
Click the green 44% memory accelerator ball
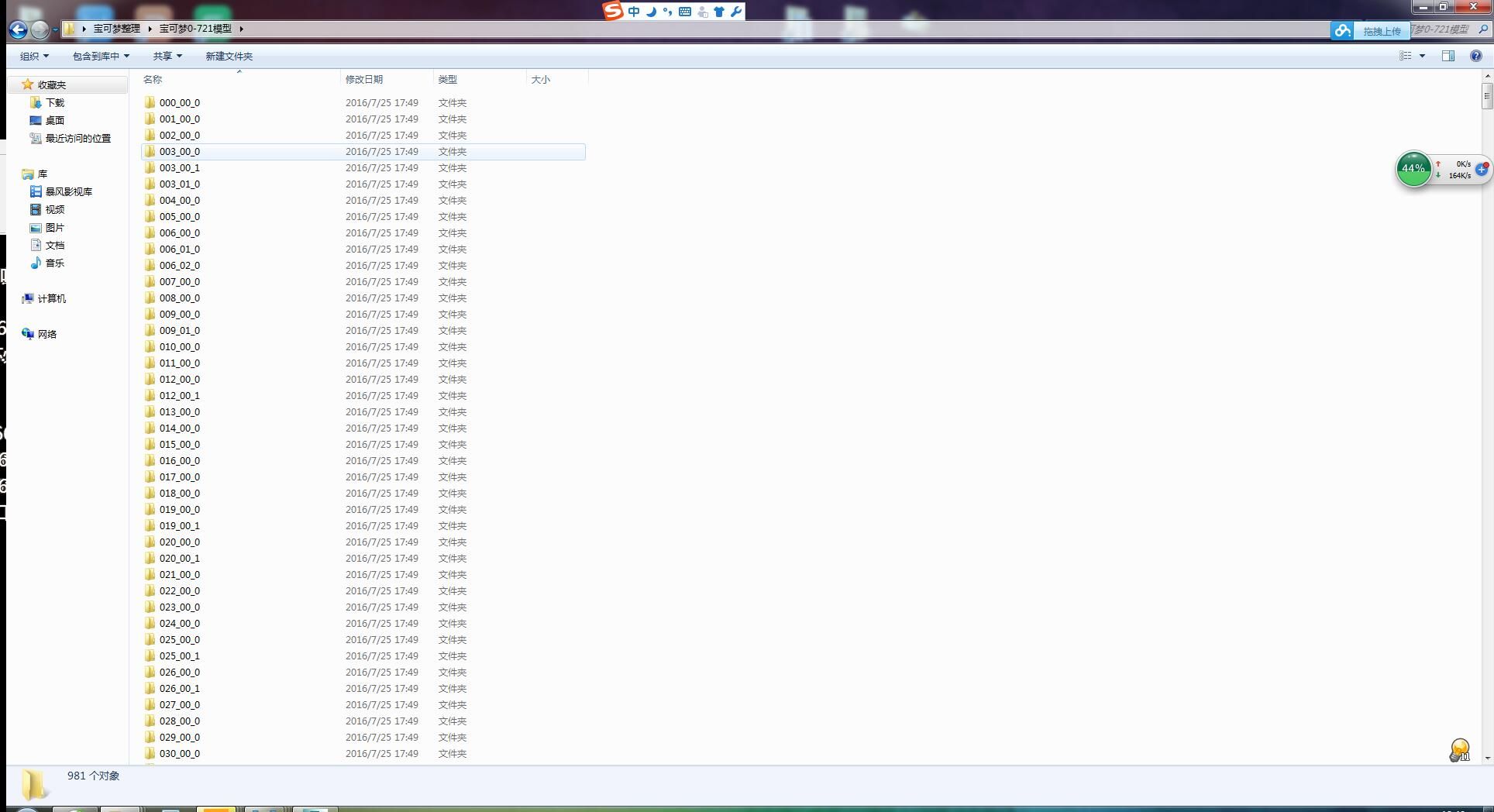[1413, 168]
